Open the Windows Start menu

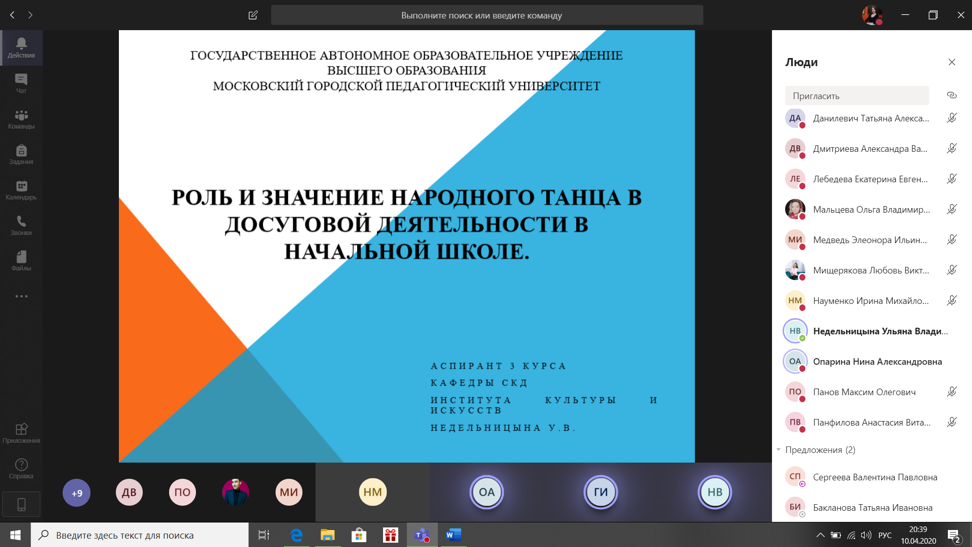tap(15, 535)
